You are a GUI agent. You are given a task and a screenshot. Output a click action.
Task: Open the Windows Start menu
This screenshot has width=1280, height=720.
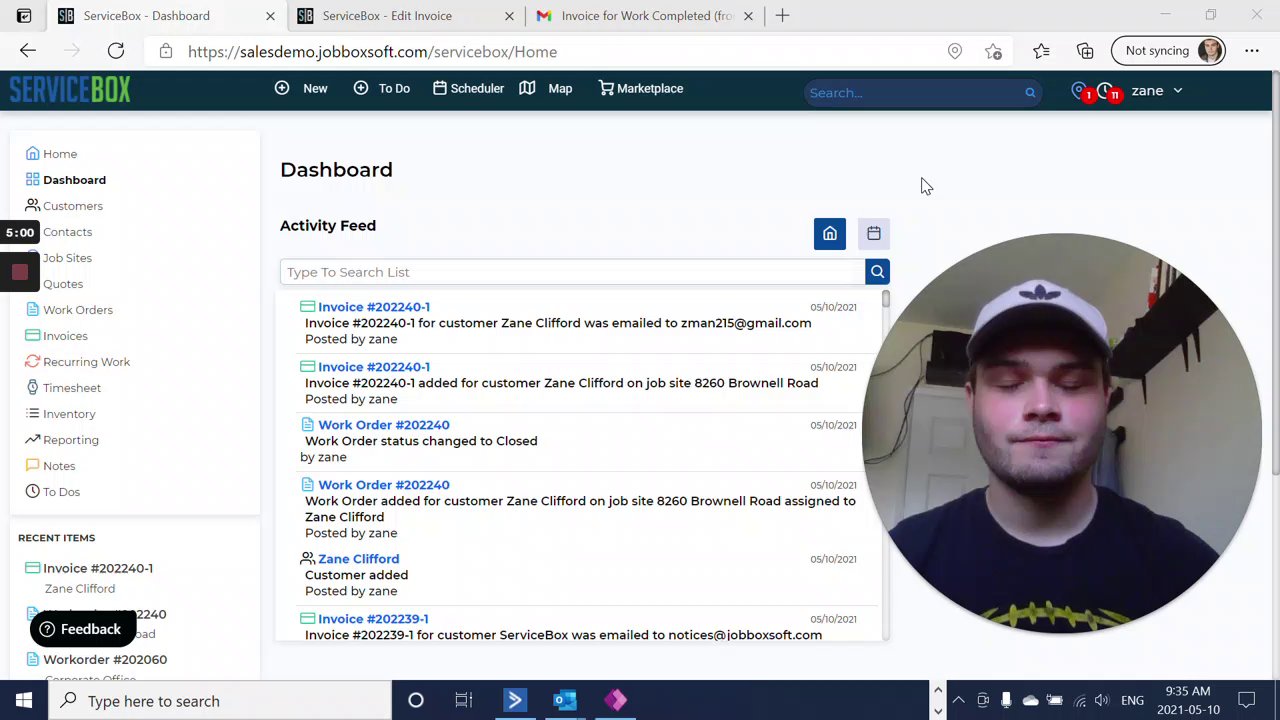point(24,701)
